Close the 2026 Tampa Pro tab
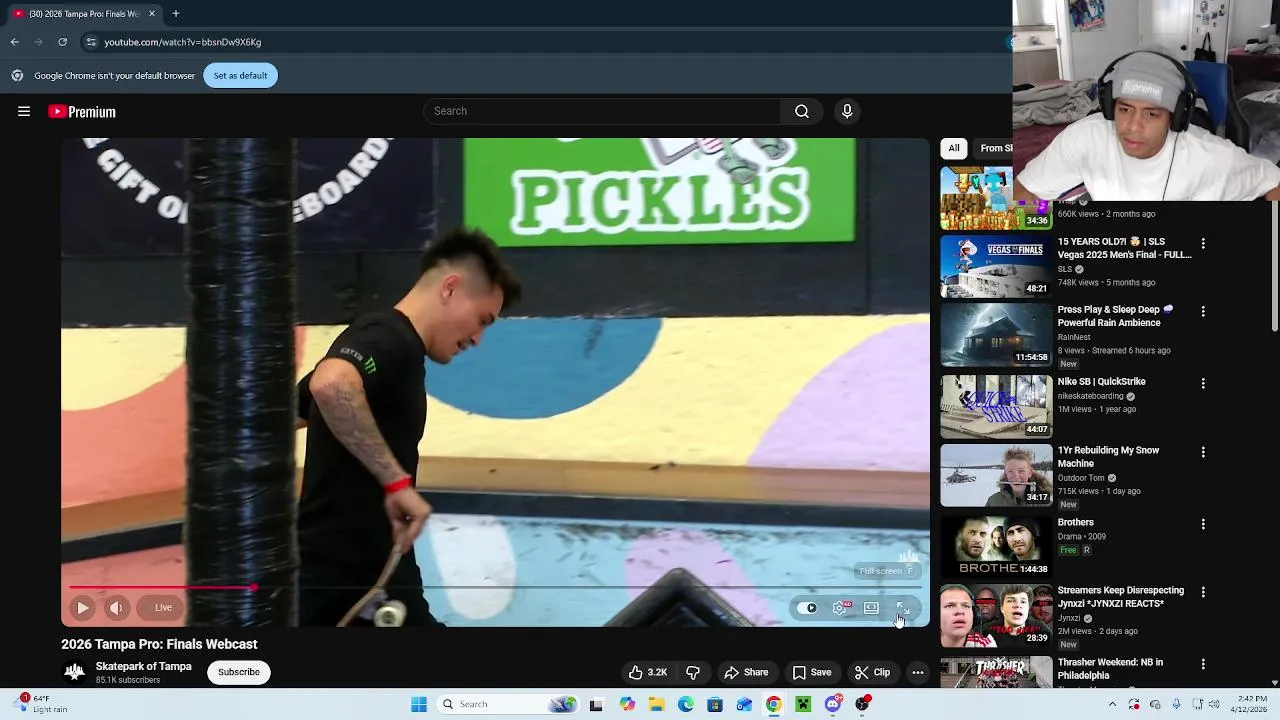Viewport: 1280px width, 720px height. (x=152, y=14)
